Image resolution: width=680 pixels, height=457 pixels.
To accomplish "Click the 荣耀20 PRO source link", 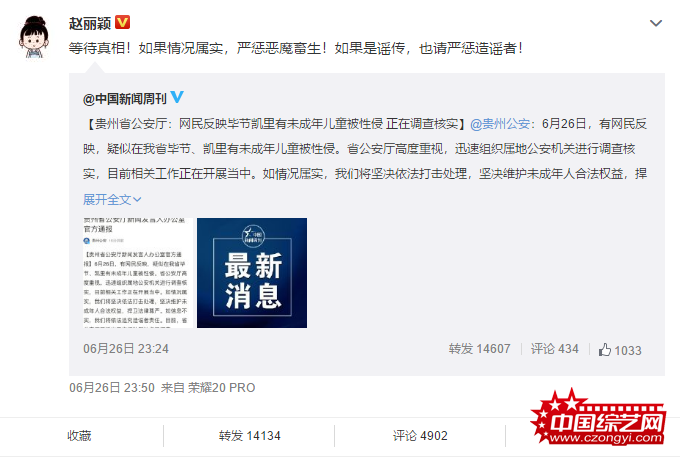I will tap(221, 388).
